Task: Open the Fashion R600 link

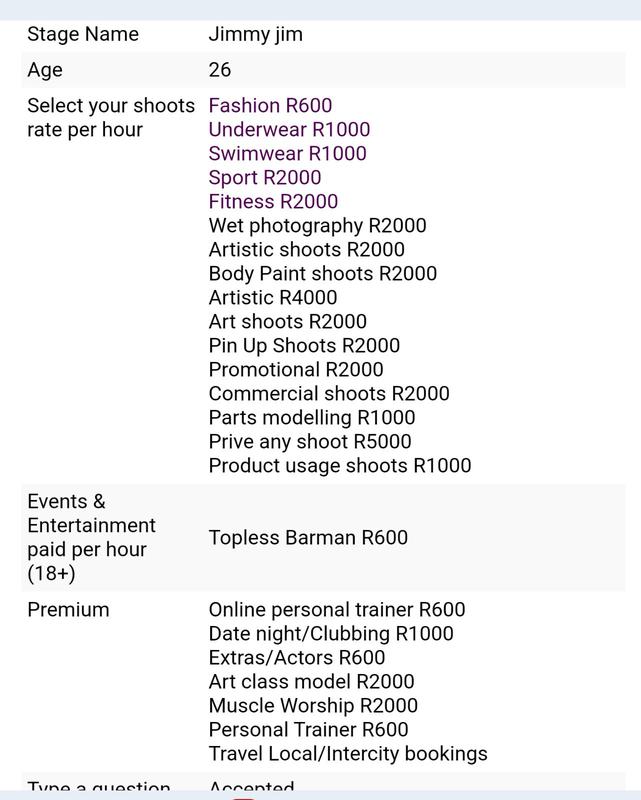Action: point(270,106)
